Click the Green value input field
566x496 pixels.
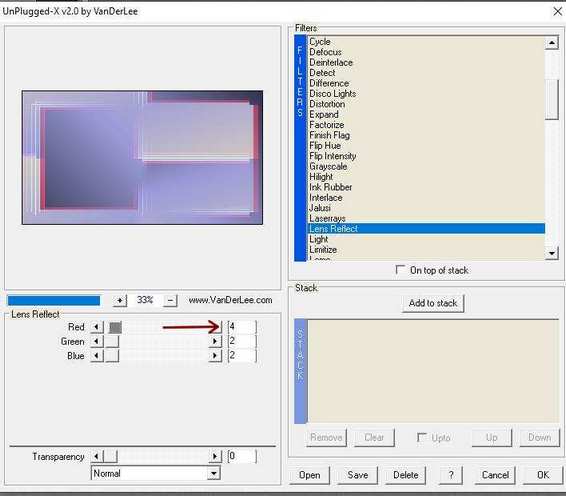[242, 341]
